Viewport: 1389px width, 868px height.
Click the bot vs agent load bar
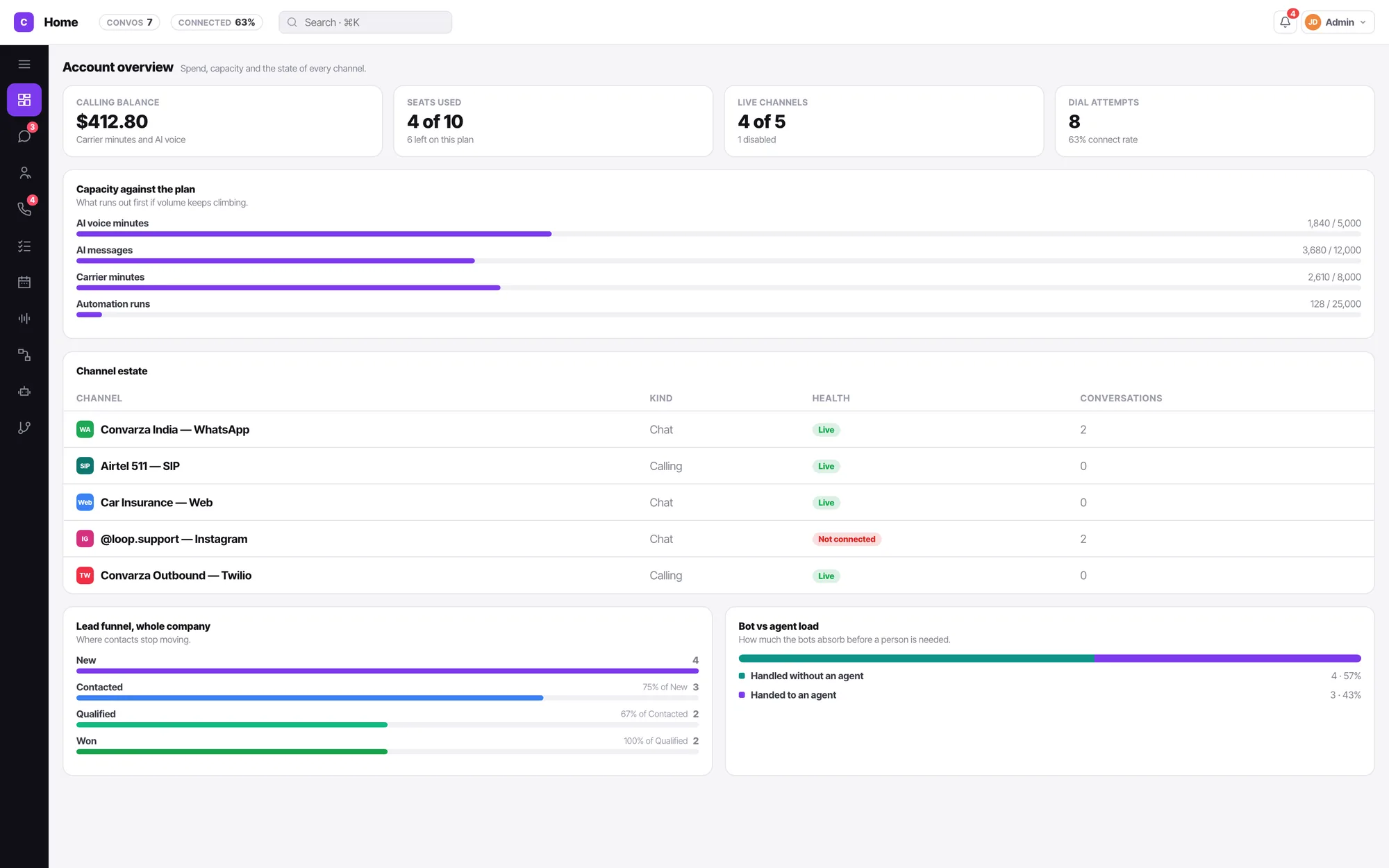point(1050,658)
